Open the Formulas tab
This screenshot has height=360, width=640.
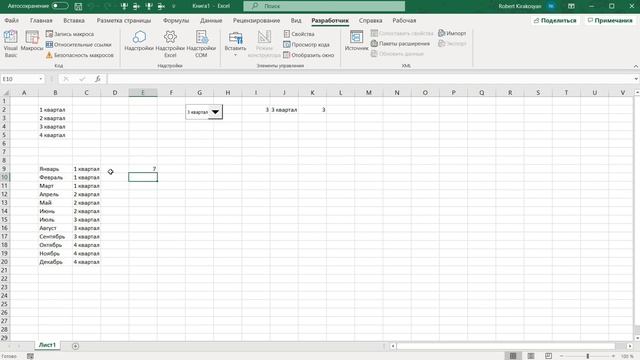tap(176, 20)
